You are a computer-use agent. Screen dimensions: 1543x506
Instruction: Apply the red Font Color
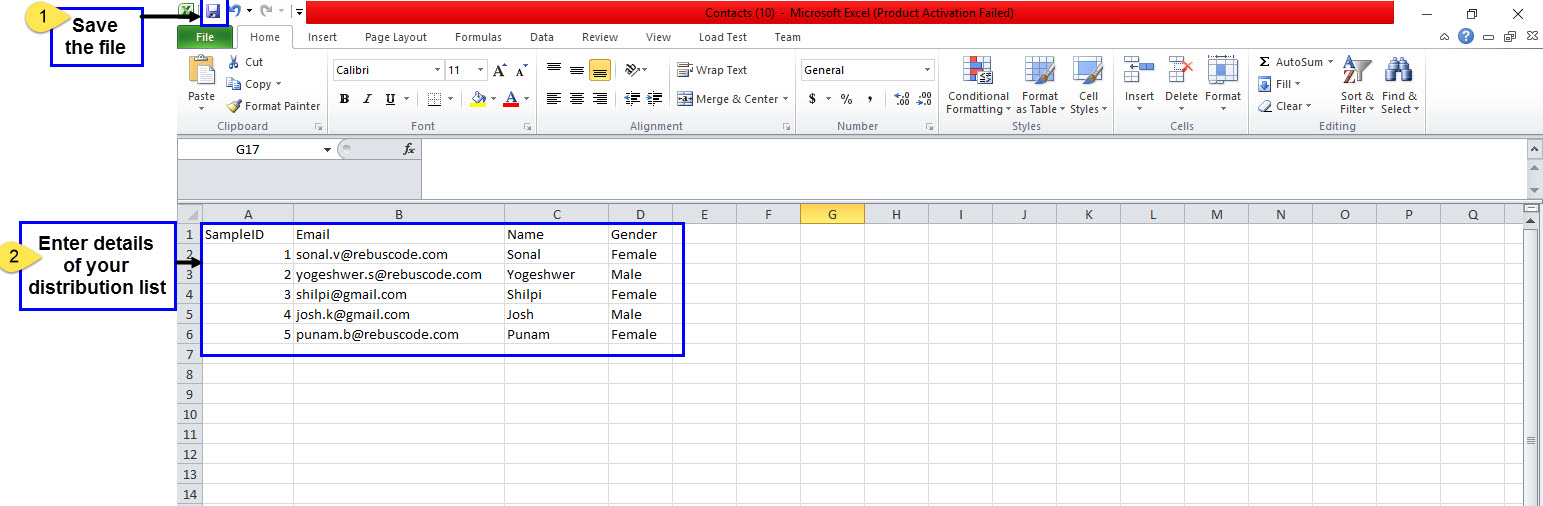click(x=511, y=99)
